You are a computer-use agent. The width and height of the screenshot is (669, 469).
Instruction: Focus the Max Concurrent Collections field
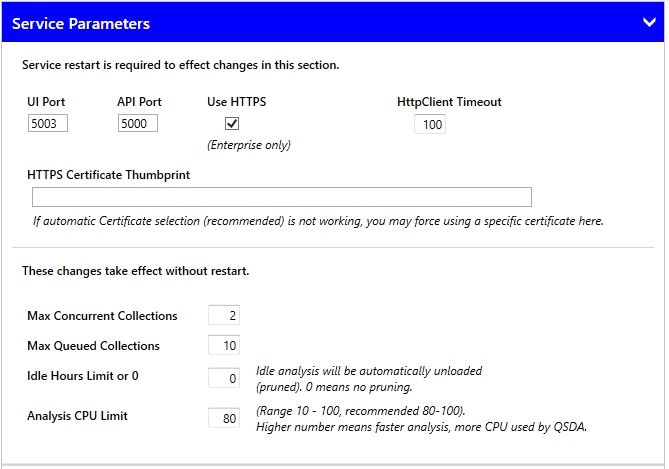(x=224, y=316)
